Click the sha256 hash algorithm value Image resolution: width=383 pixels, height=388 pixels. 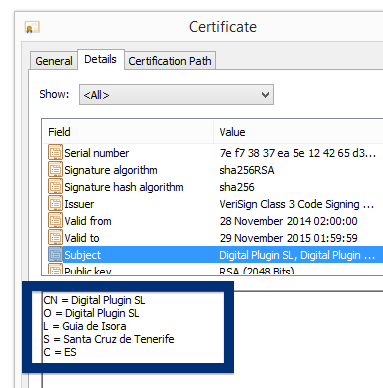(237, 187)
